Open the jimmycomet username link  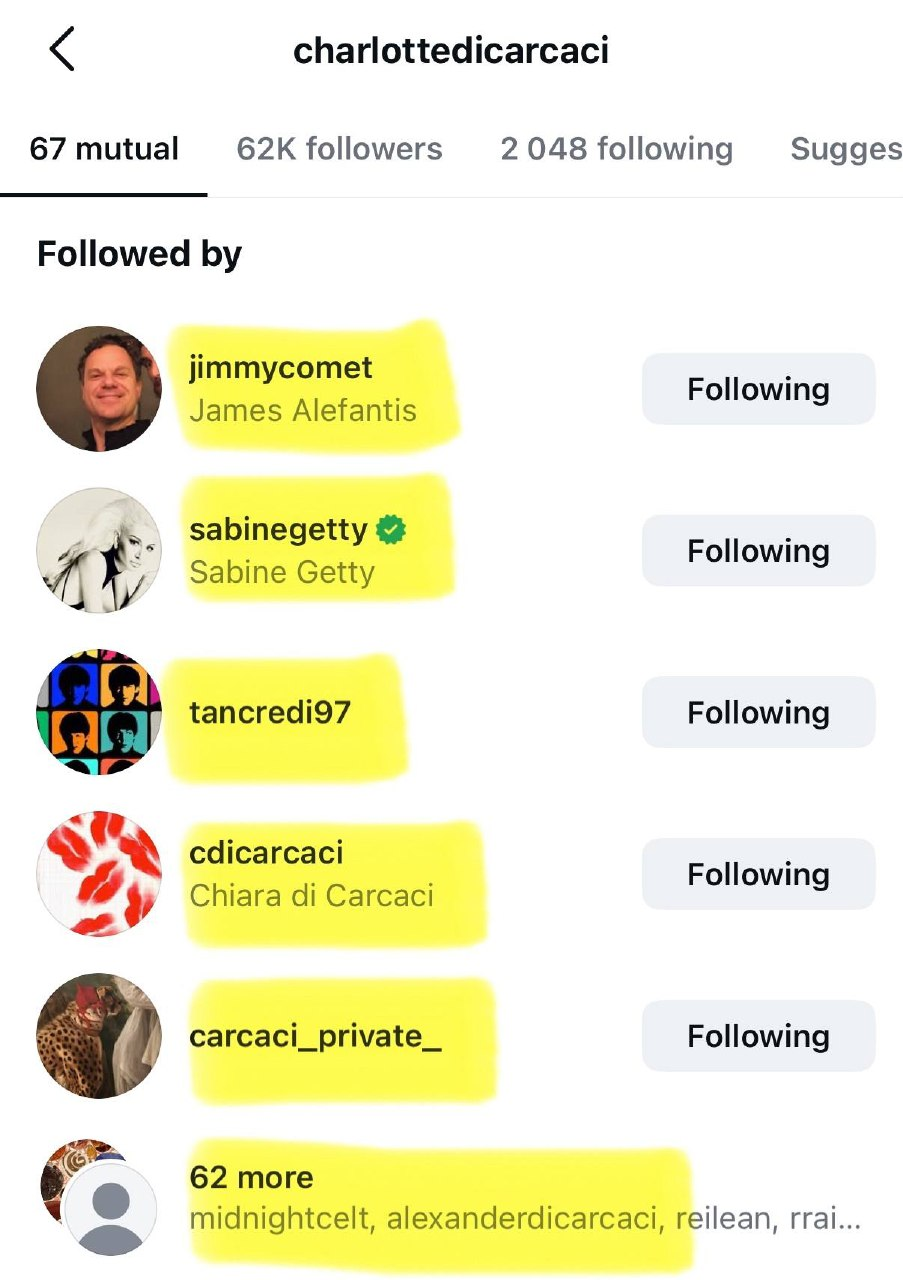(280, 367)
